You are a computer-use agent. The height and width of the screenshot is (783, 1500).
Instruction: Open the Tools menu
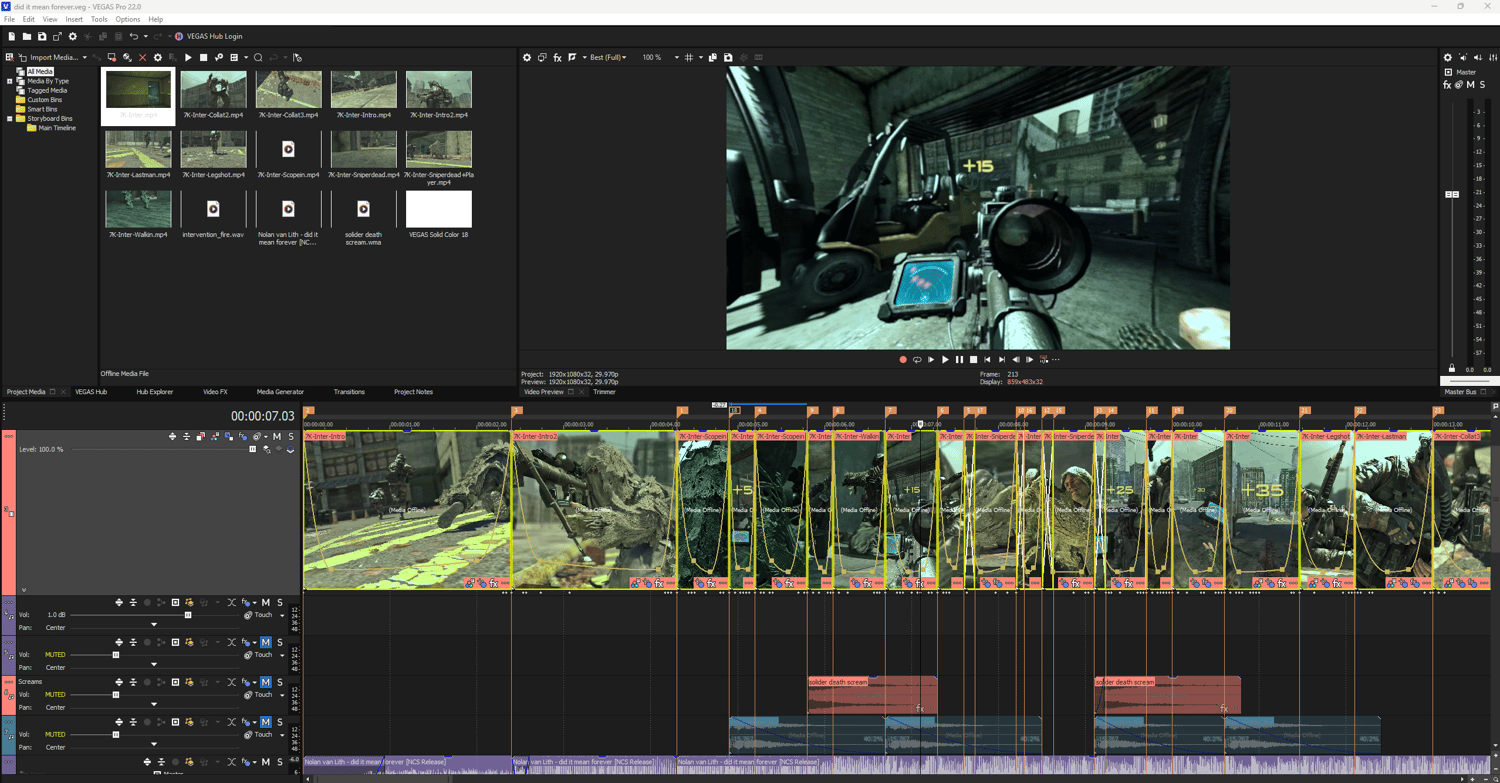(x=99, y=19)
